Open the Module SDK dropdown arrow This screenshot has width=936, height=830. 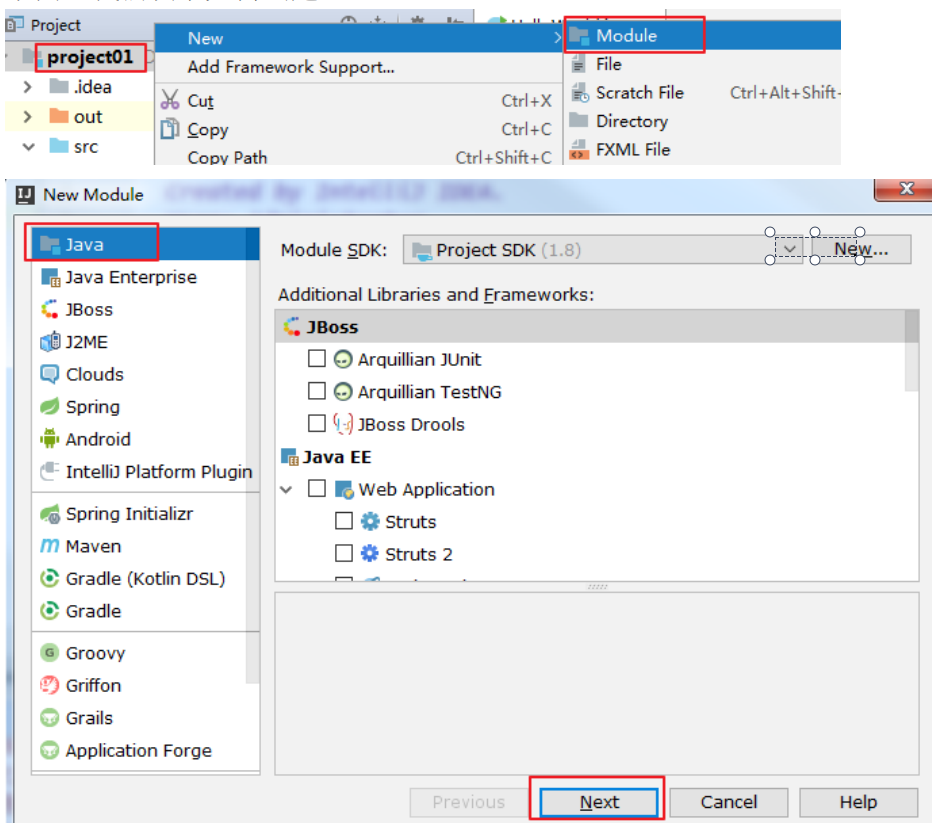tap(789, 249)
